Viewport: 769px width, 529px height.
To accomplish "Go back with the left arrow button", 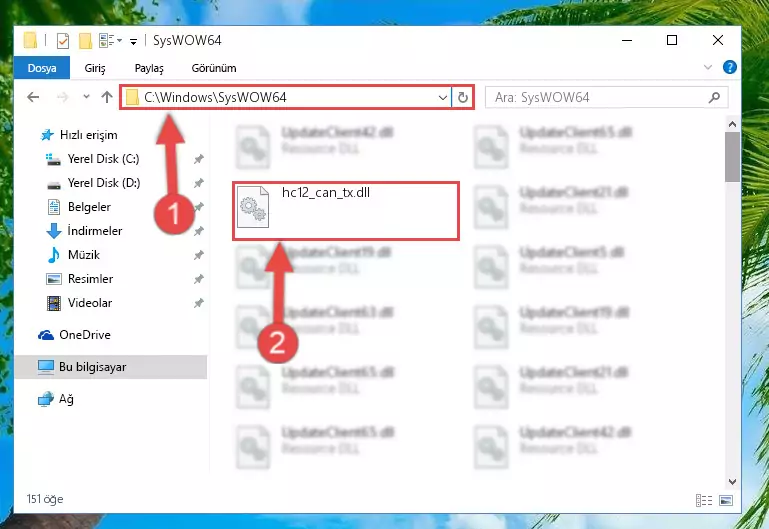I will (x=33, y=97).
